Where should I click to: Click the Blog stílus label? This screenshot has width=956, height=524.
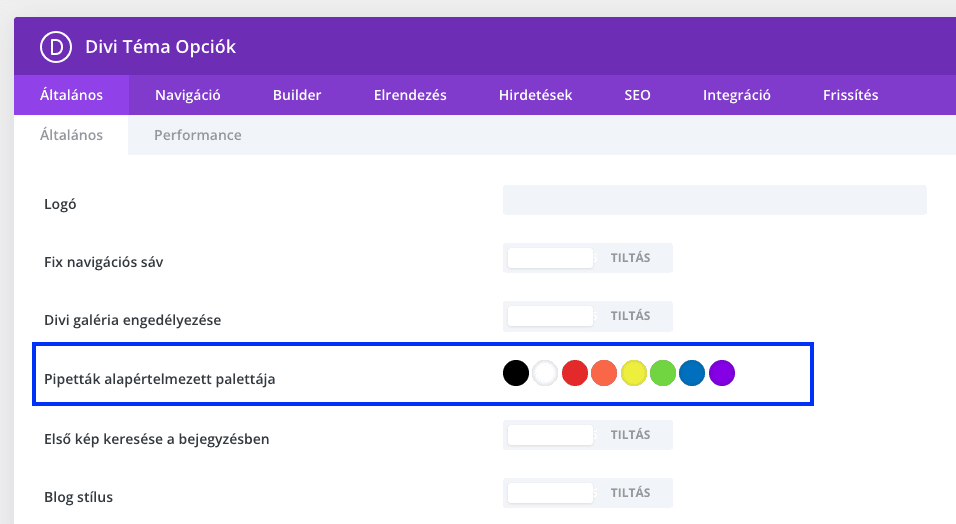[79, 497]
